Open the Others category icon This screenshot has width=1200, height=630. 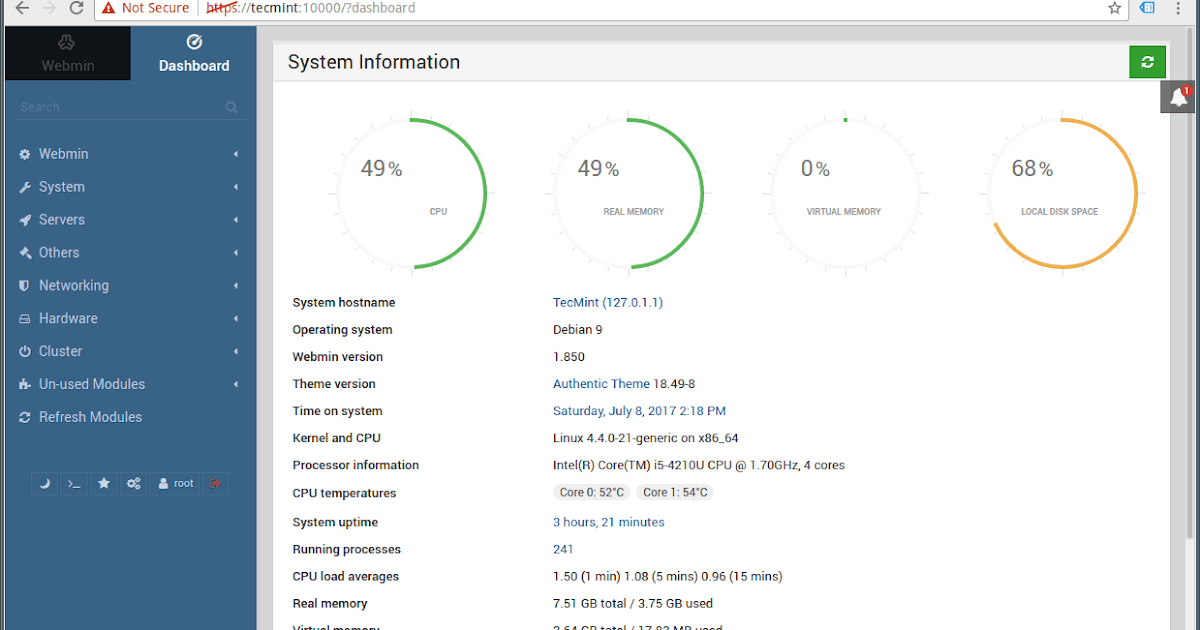25,253
